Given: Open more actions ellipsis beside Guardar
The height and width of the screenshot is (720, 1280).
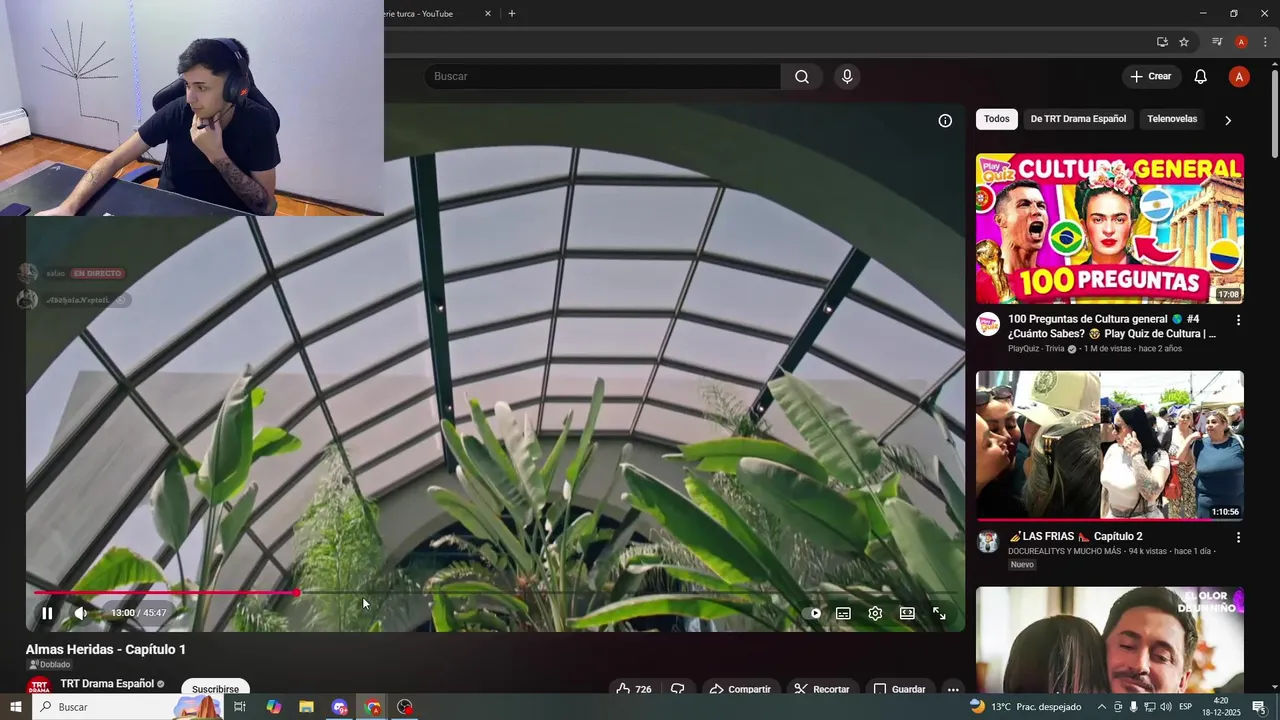Looking at the screenshot, I should tap(953, 689).
